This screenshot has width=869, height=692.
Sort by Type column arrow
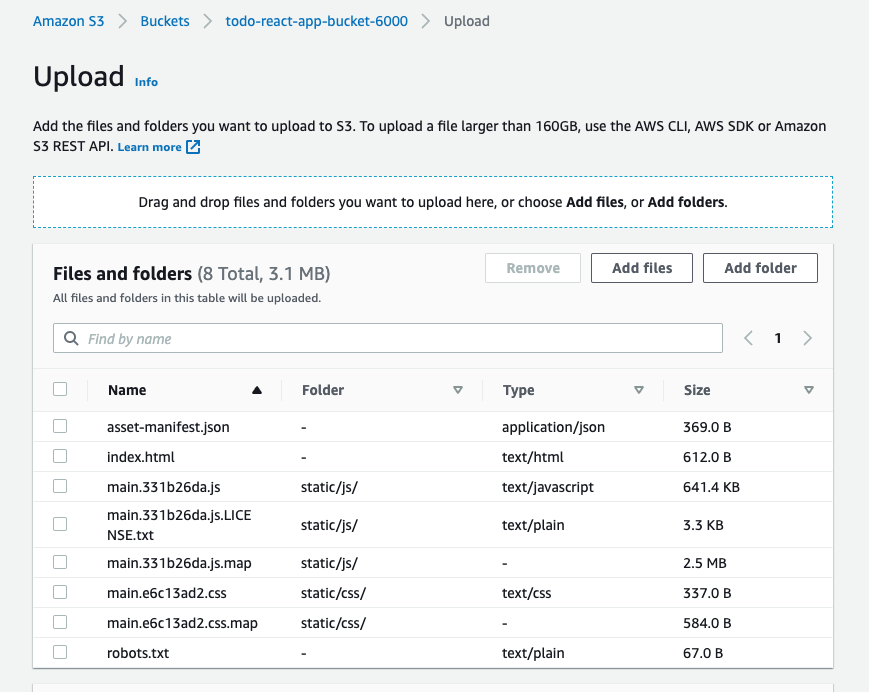(x=638, y=390)
